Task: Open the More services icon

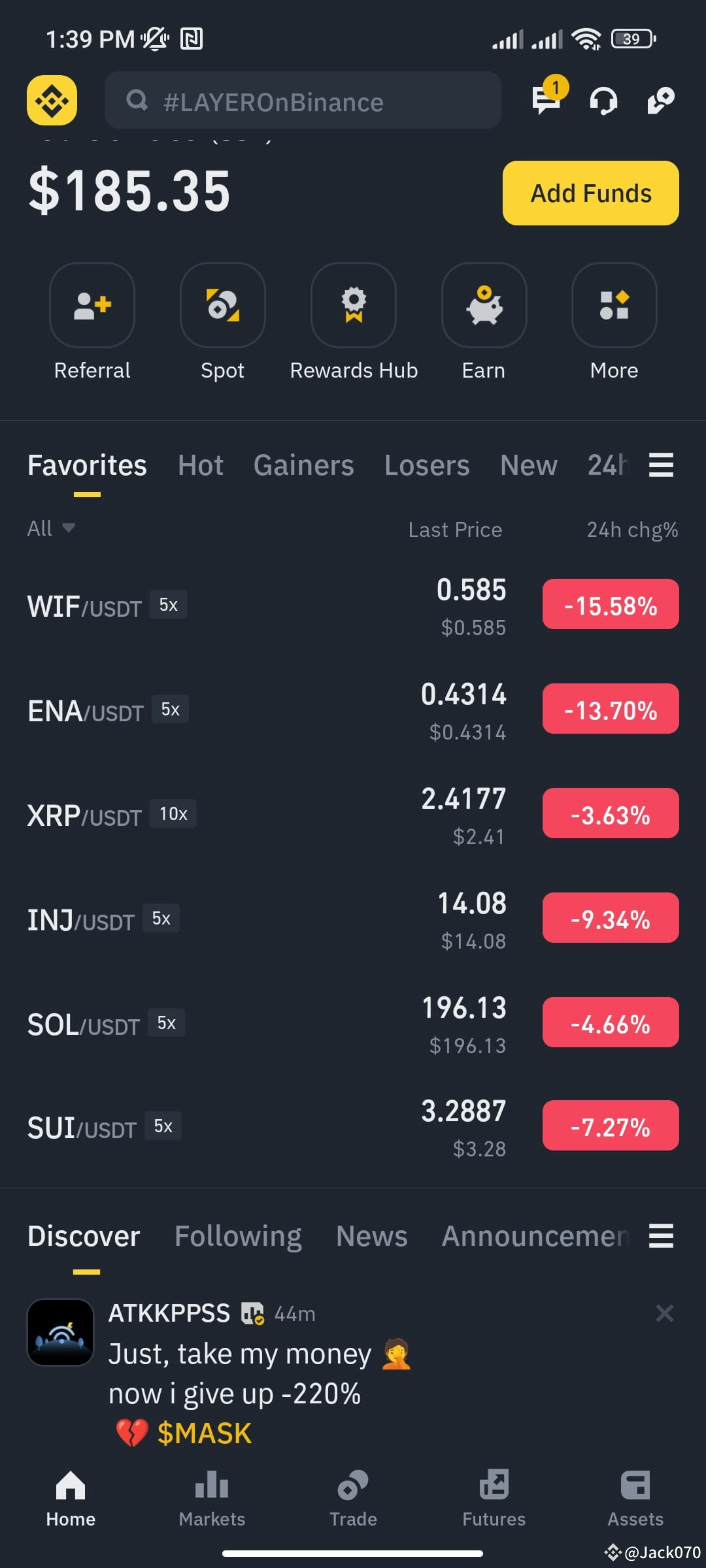Action: (x=614, y=305)
